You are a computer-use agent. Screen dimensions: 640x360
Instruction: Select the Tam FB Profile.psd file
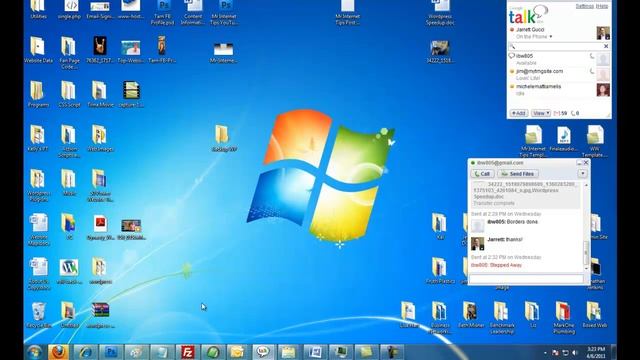point(163,12)
